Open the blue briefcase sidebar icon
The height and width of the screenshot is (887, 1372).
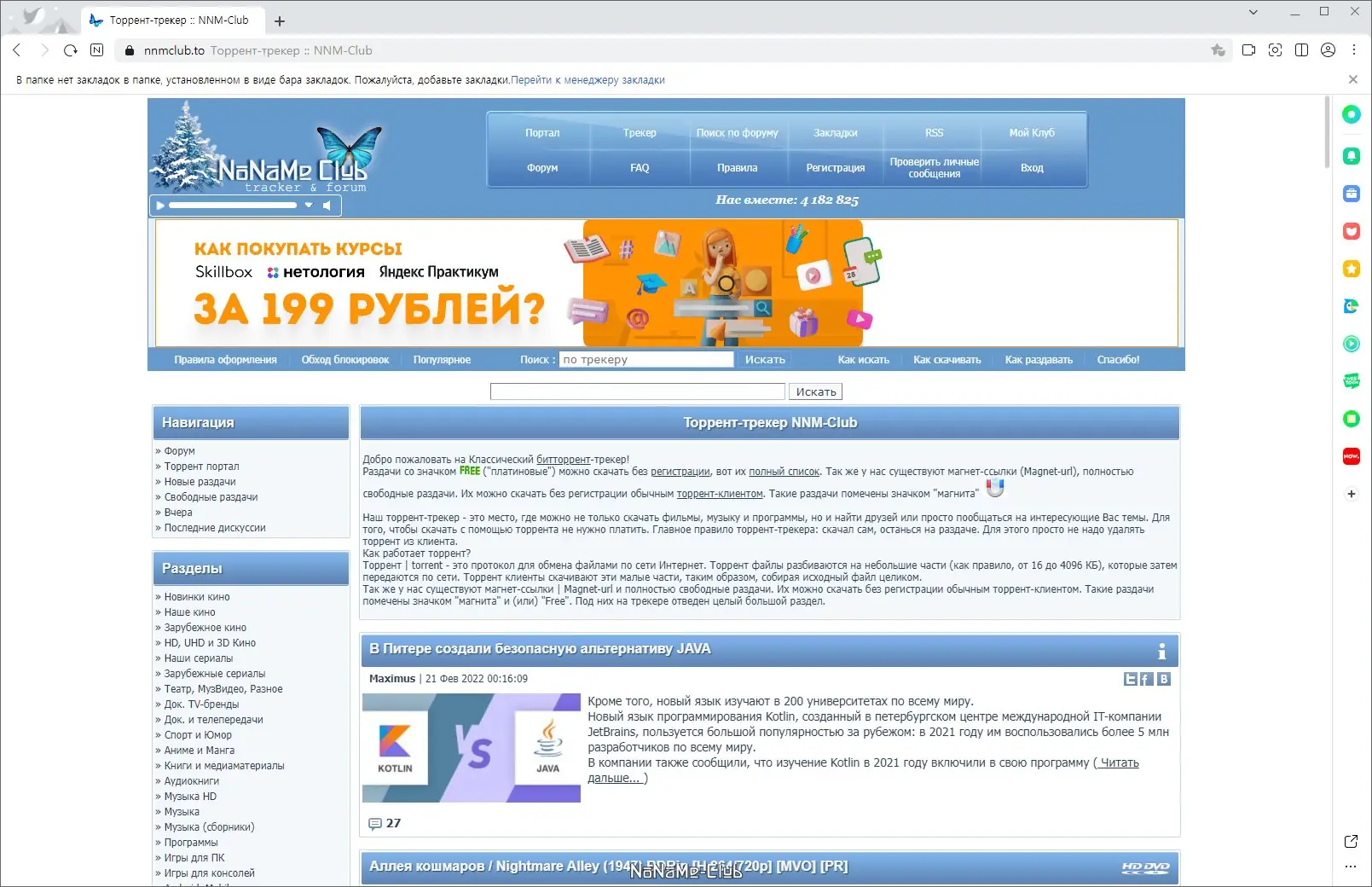(1352, 194)
